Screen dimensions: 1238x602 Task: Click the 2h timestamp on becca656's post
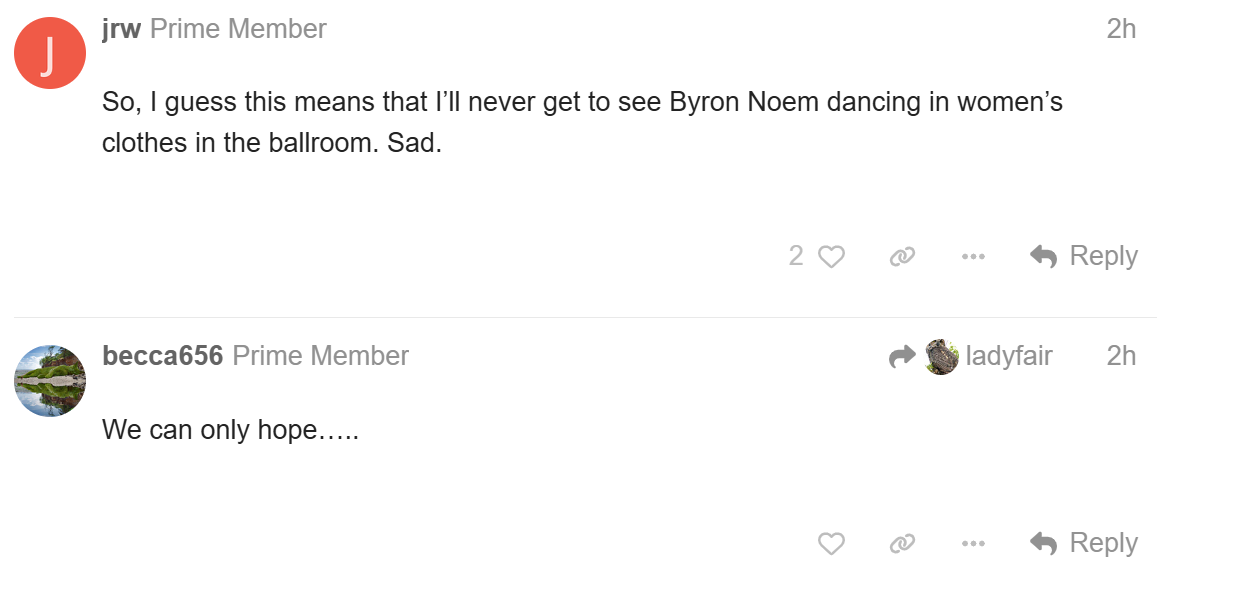click(x=1121, y=356)
